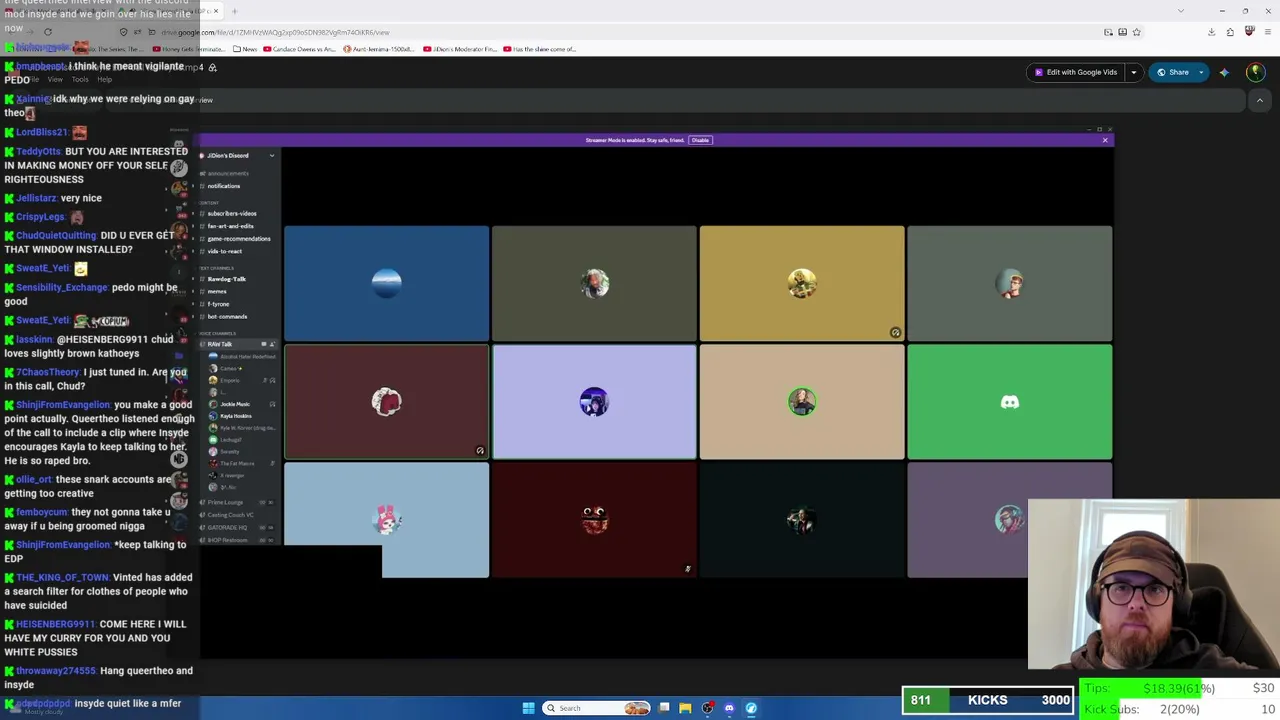
Task: Open the blue app icon on taskbar
Action: pyautogui.click(x=751, y=708)
